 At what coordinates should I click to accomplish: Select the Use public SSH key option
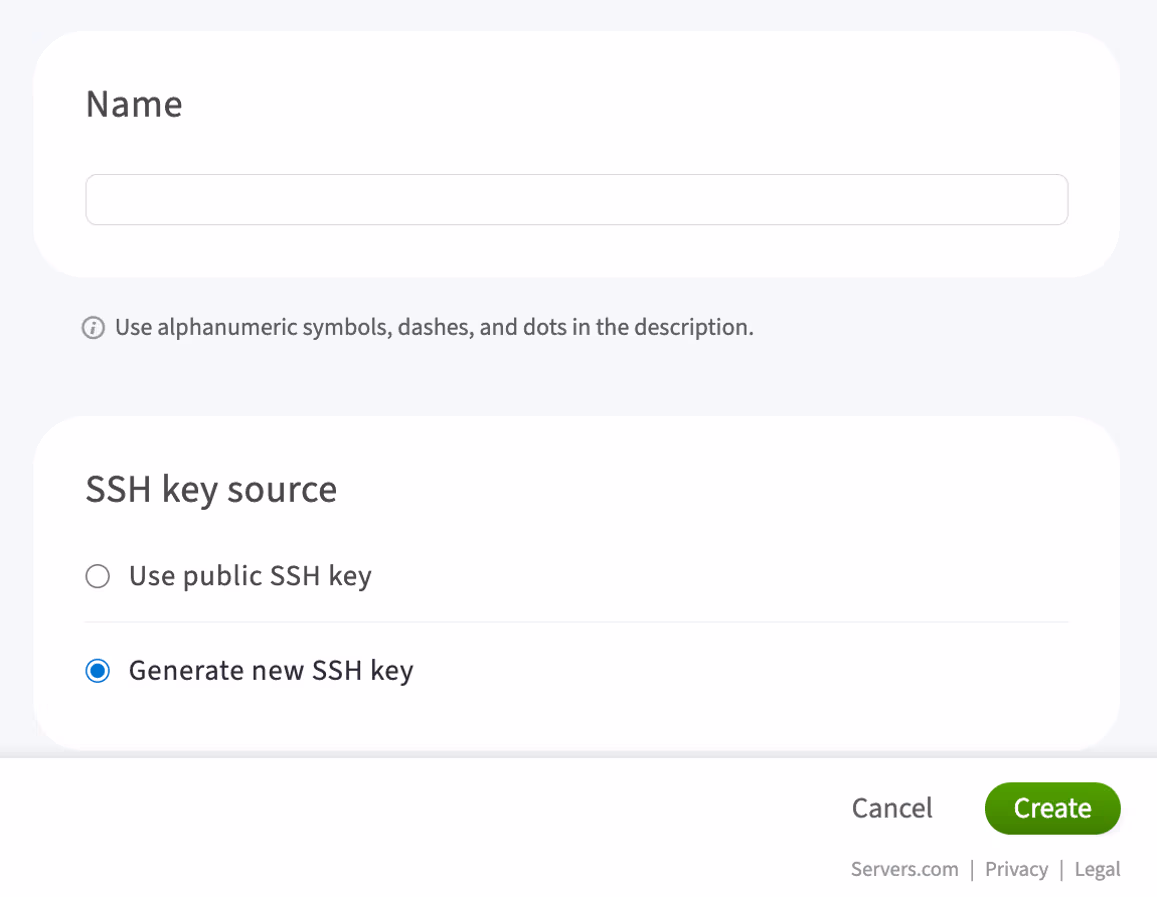point(97,576)
